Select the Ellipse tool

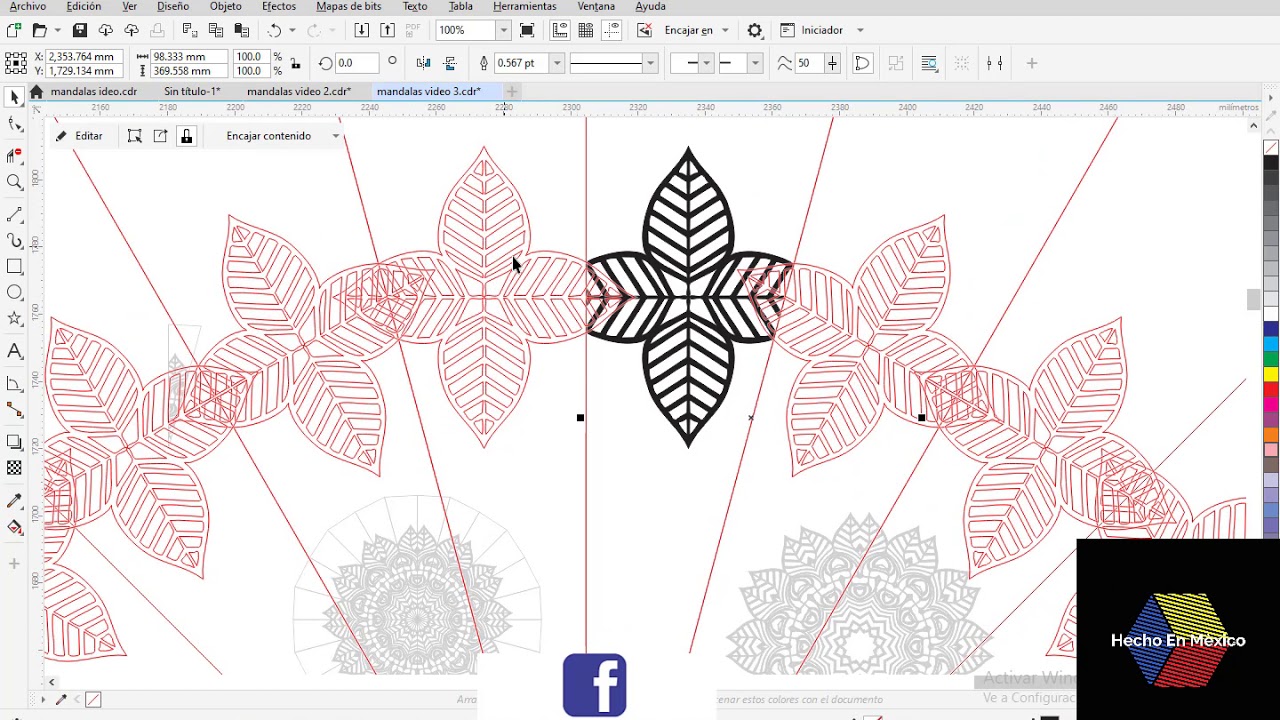(14, 293)
